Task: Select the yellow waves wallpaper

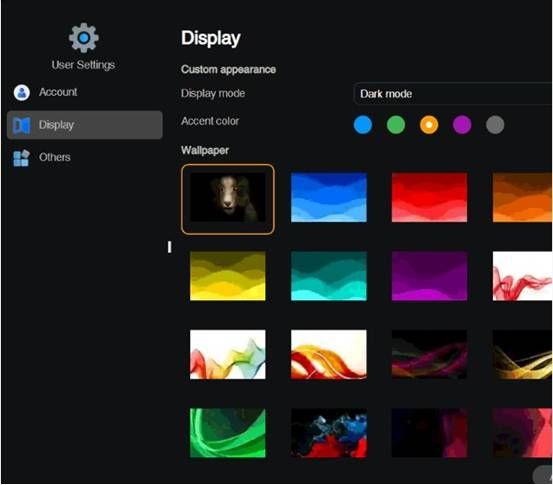Action: coord(228,276)
